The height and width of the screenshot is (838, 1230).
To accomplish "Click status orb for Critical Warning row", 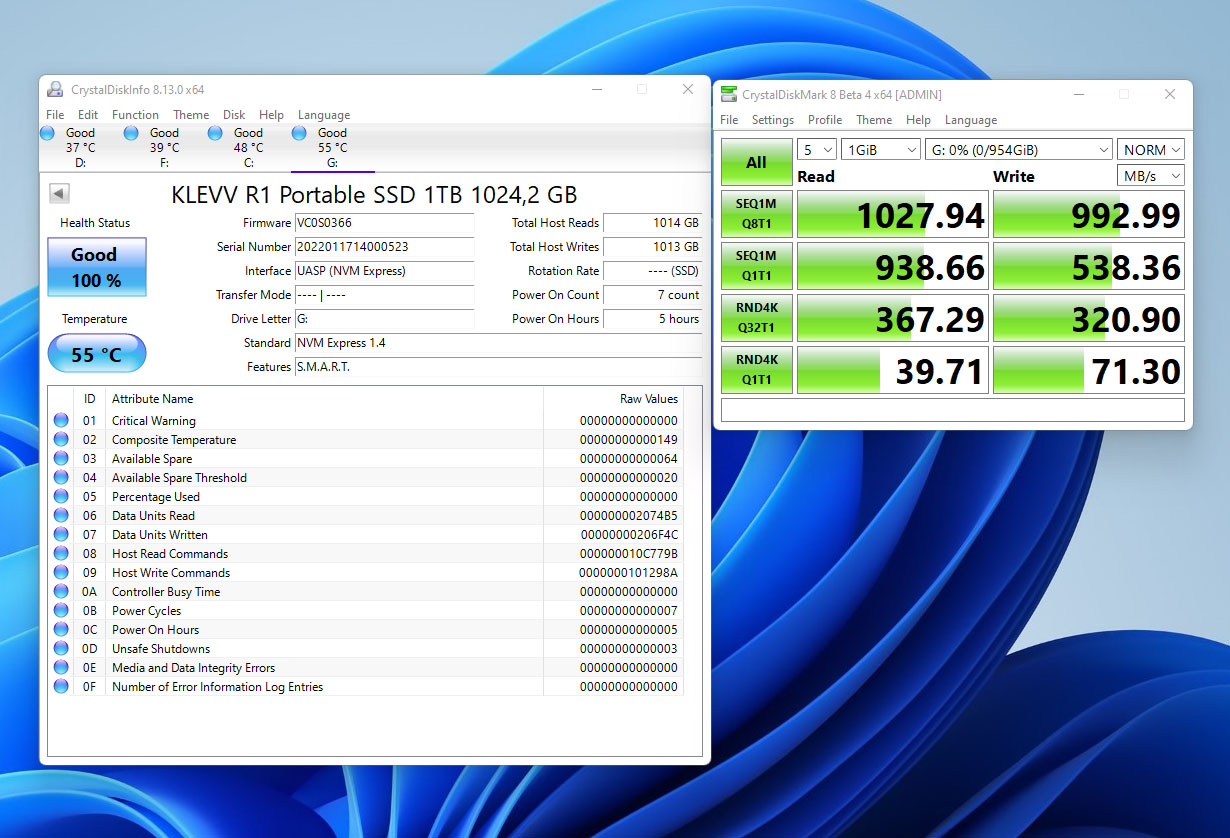I will tap(62, 421).
